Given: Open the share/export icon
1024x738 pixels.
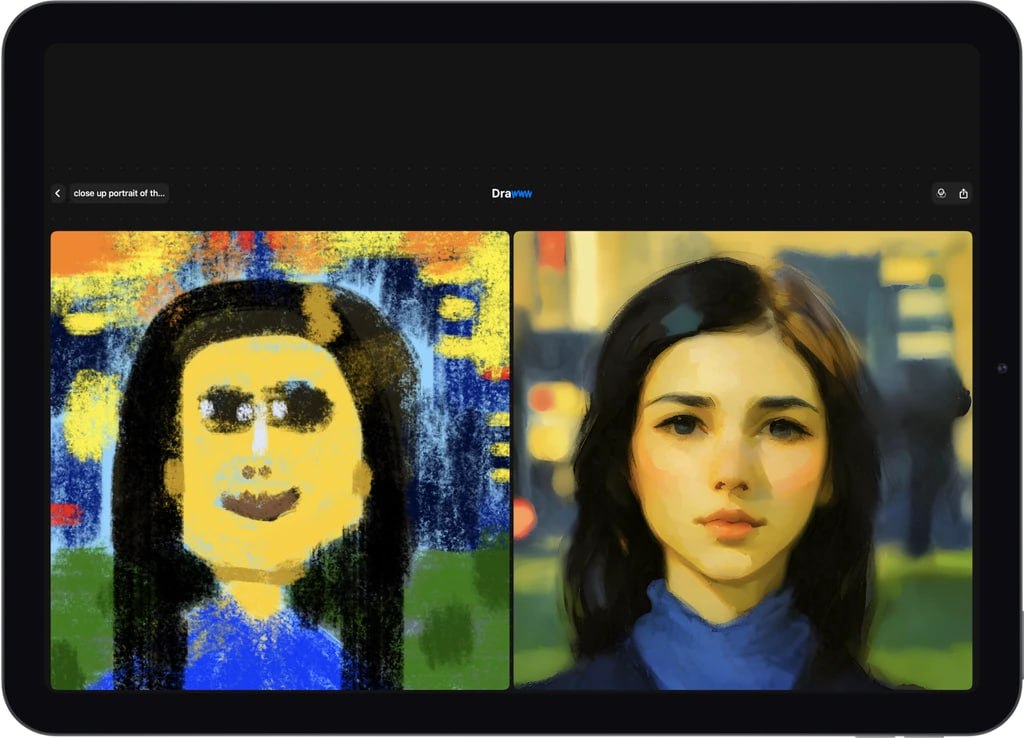Looking at the screenshot, I should point(963,193).
